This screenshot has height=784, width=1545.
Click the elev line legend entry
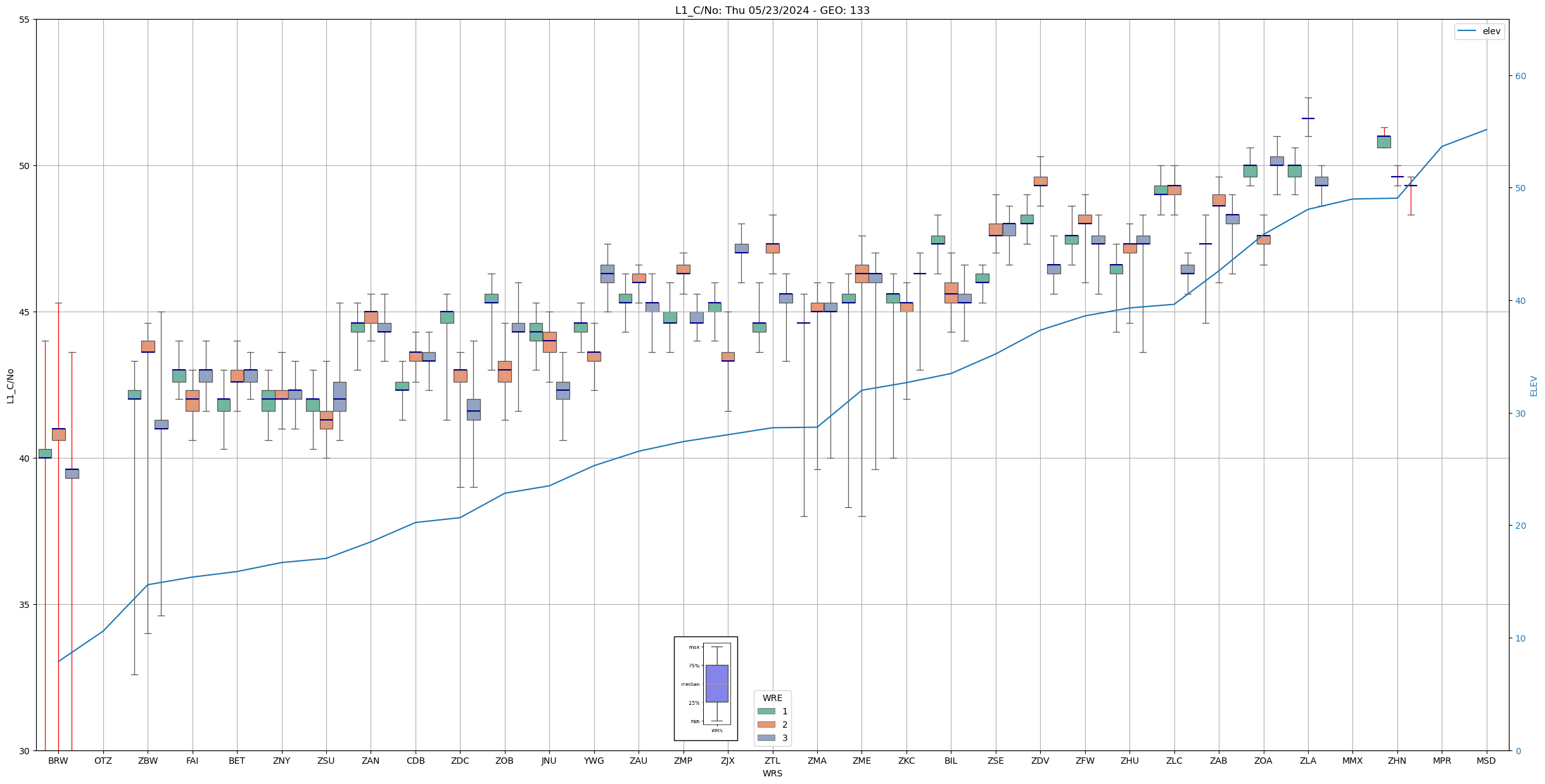coord(1479,31)
